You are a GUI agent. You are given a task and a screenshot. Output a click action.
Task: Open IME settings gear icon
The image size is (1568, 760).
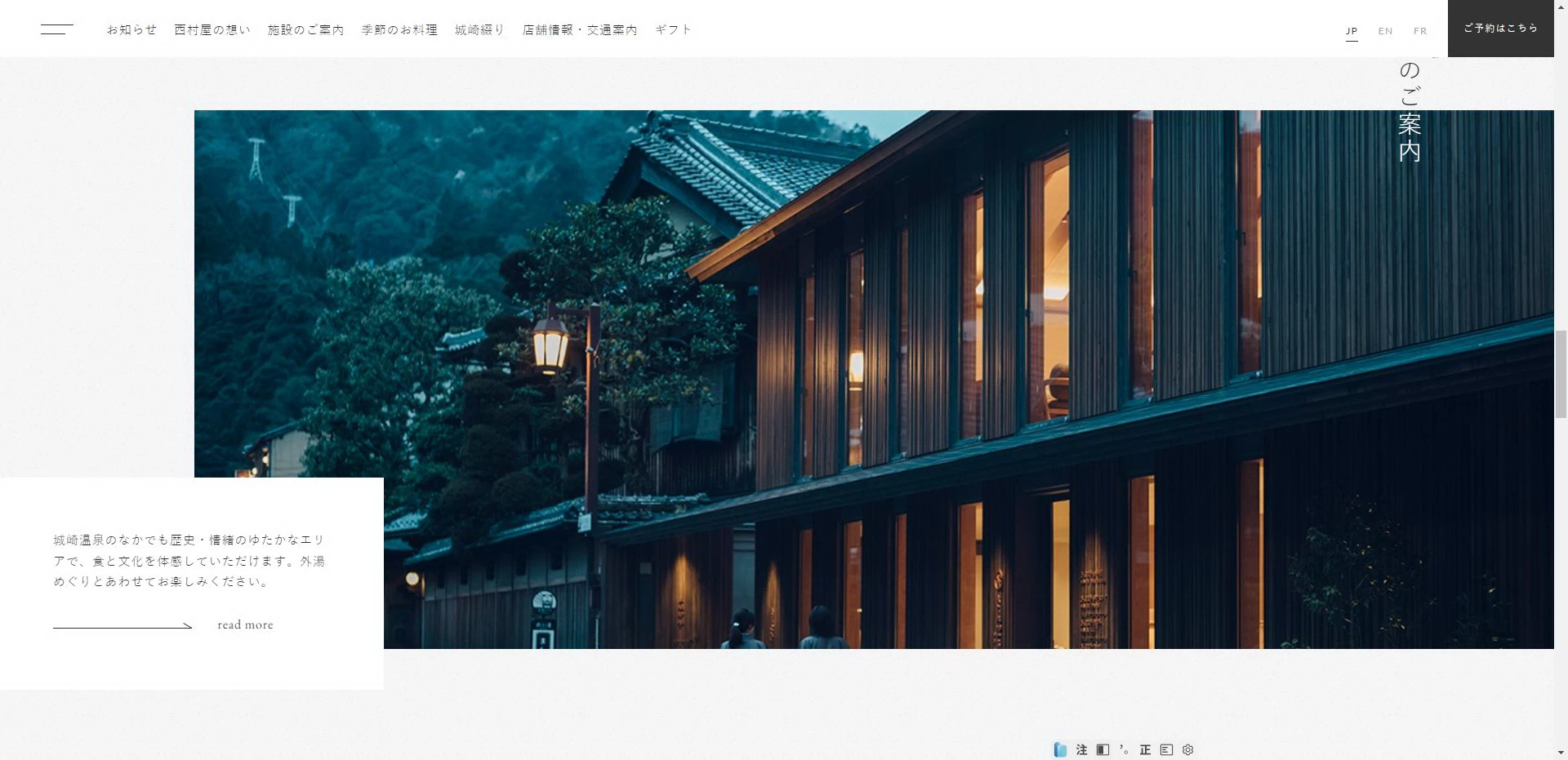coord(1188,749)
